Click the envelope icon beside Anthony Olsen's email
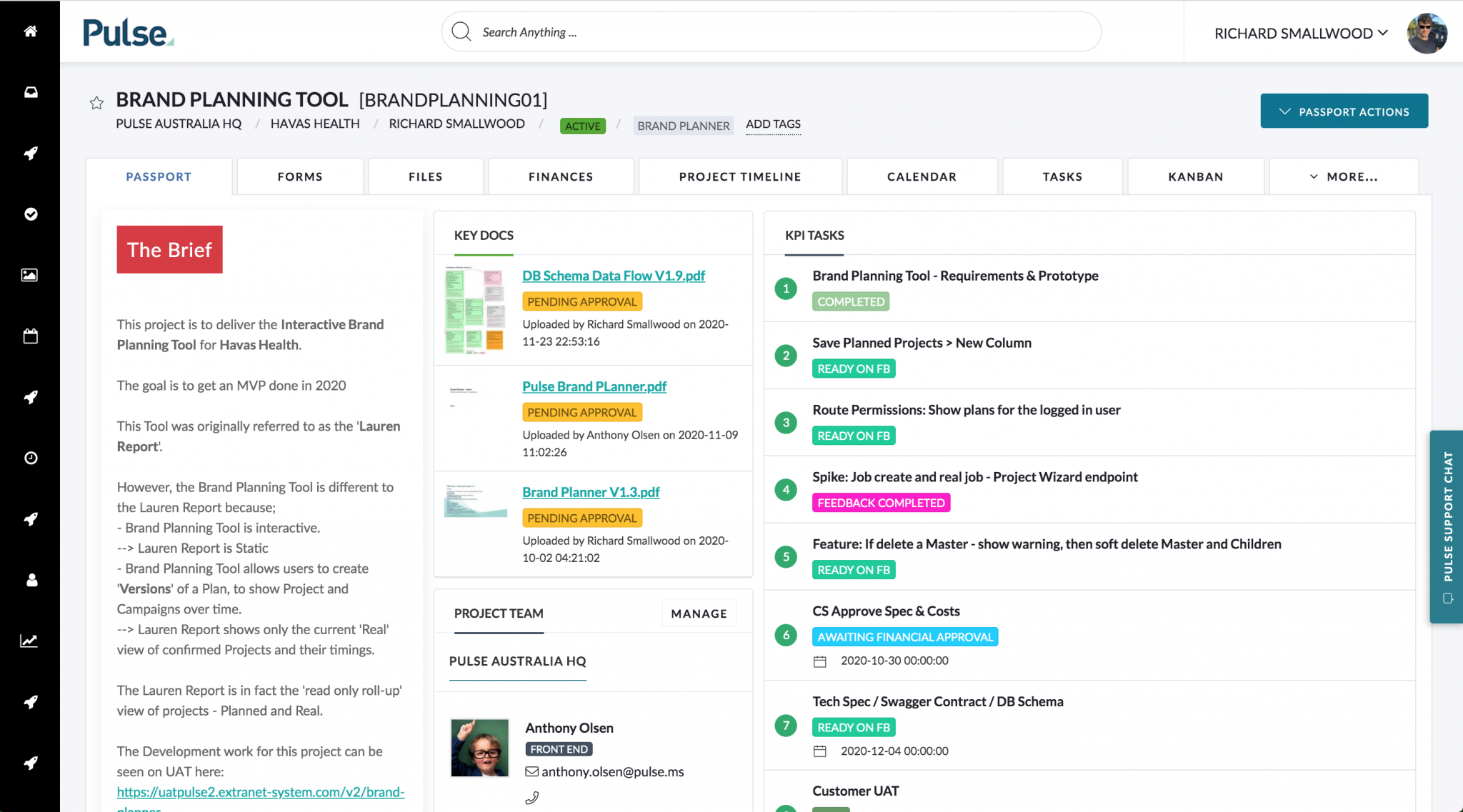 coord(531,771)
